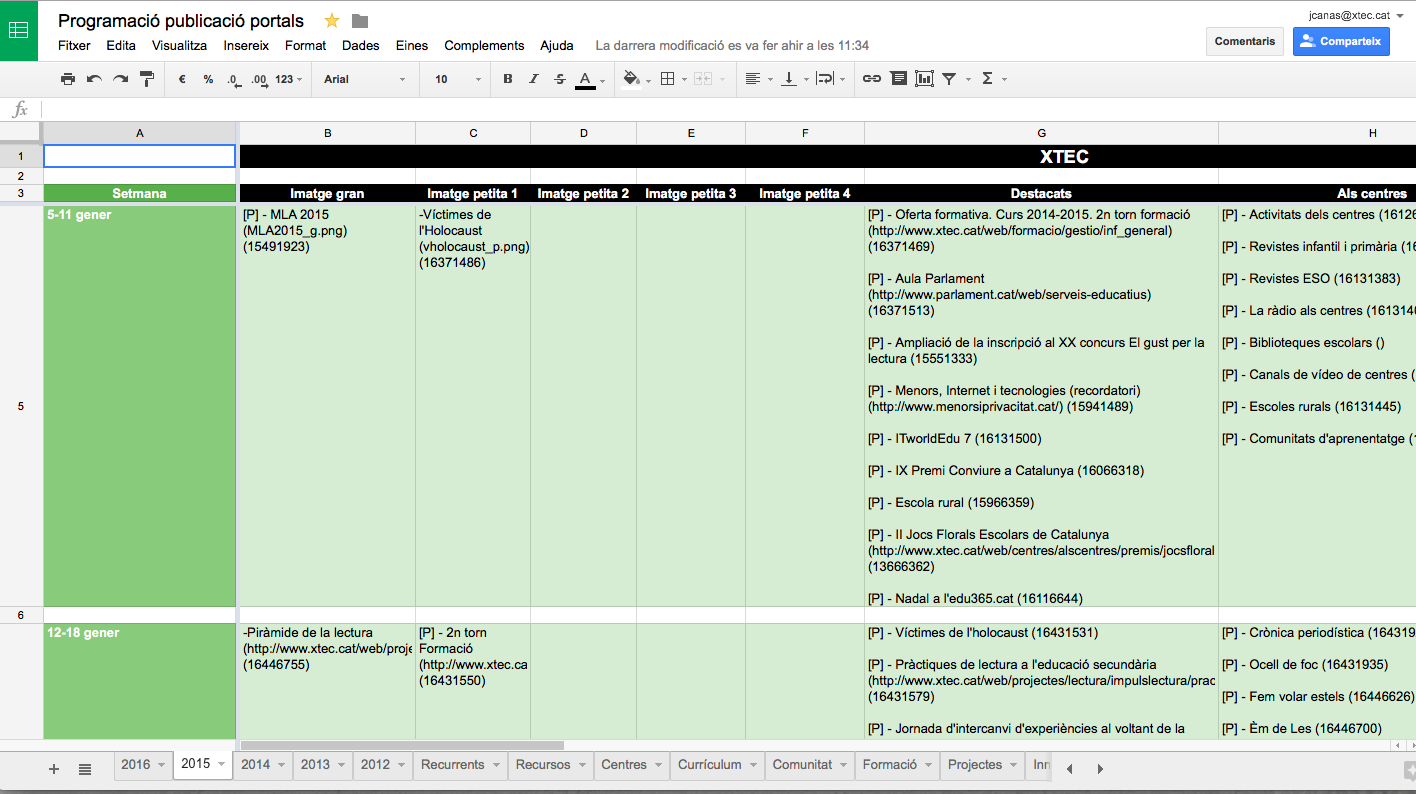The height and width of the screenshot is (794, 1416).
Task: Click the insert link icon
Action: (x=872, y=79)
